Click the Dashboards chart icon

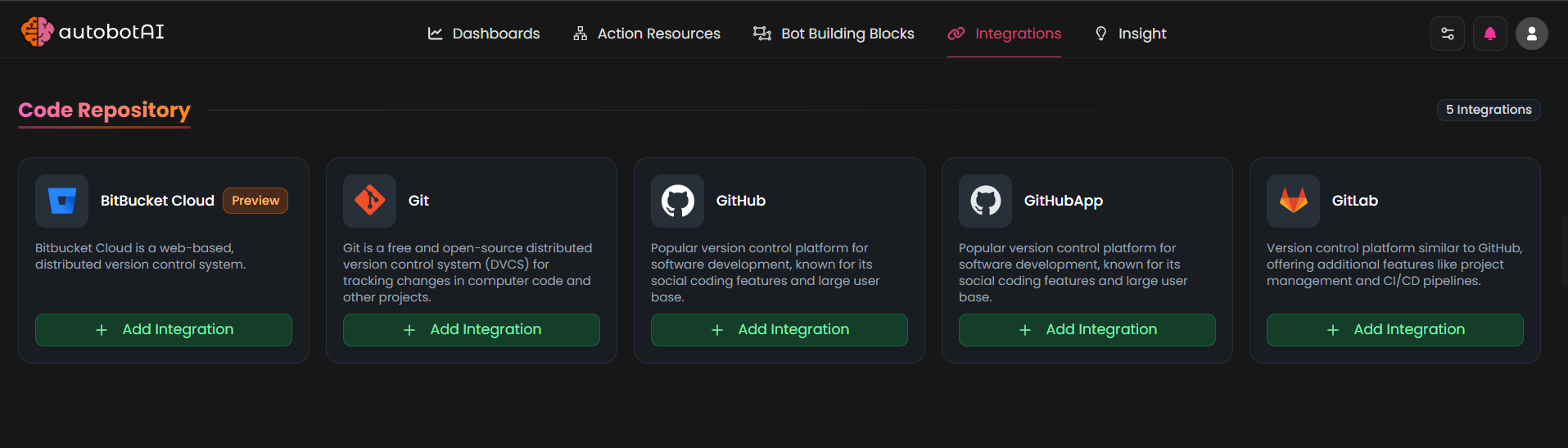(x=436, y=34)
